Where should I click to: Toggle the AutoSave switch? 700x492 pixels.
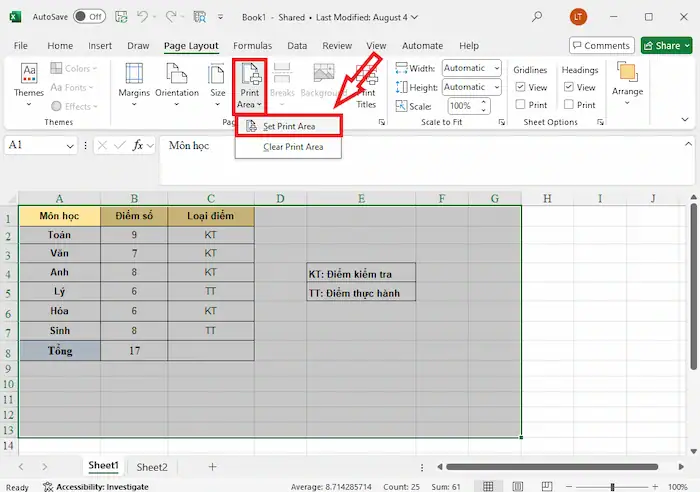click(x=89, y=17)
